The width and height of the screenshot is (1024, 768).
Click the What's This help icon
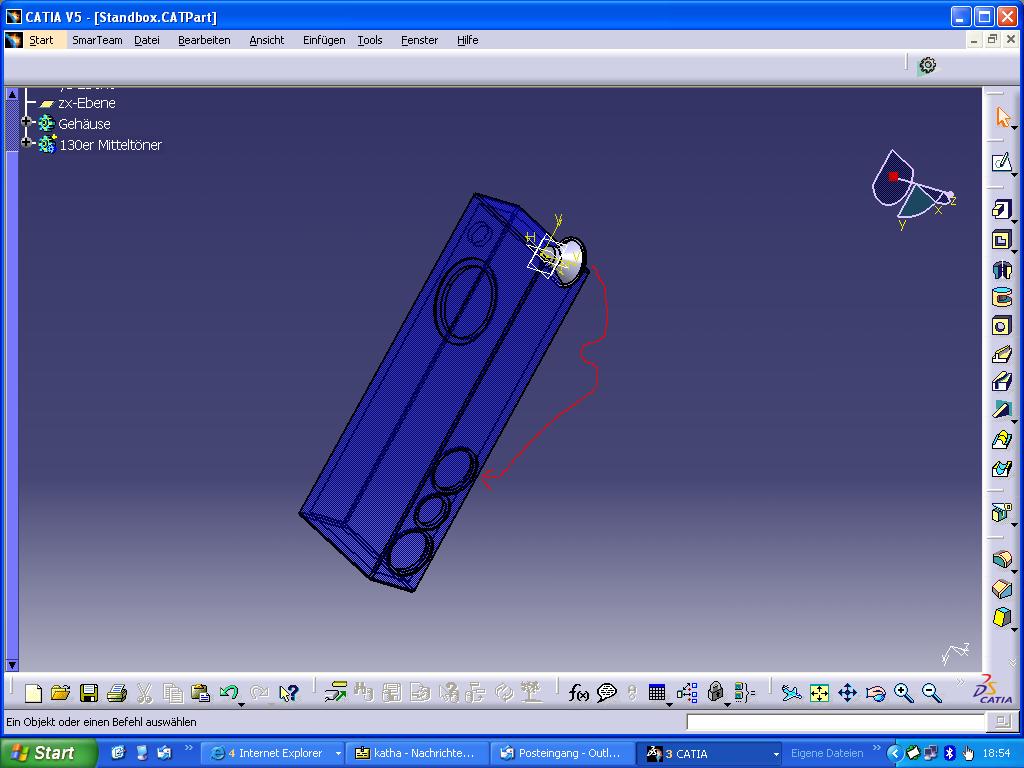(288, 693)
